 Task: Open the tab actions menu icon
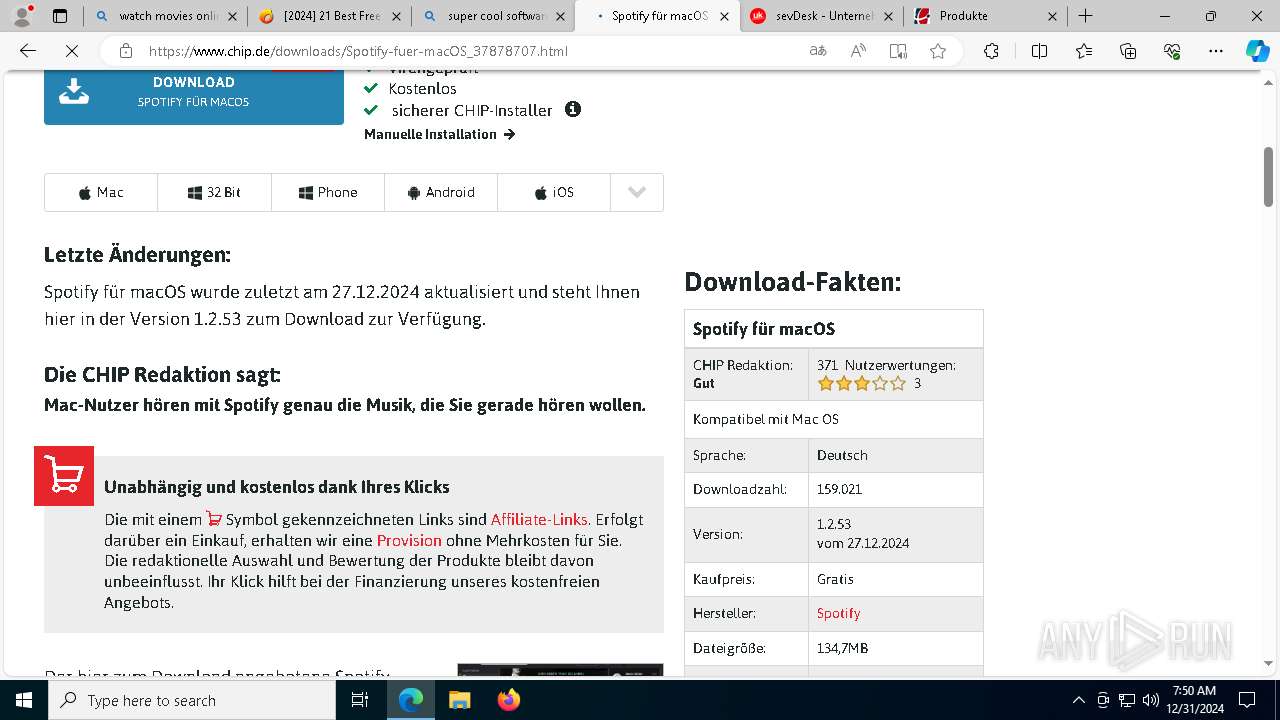tap(60, 16)
